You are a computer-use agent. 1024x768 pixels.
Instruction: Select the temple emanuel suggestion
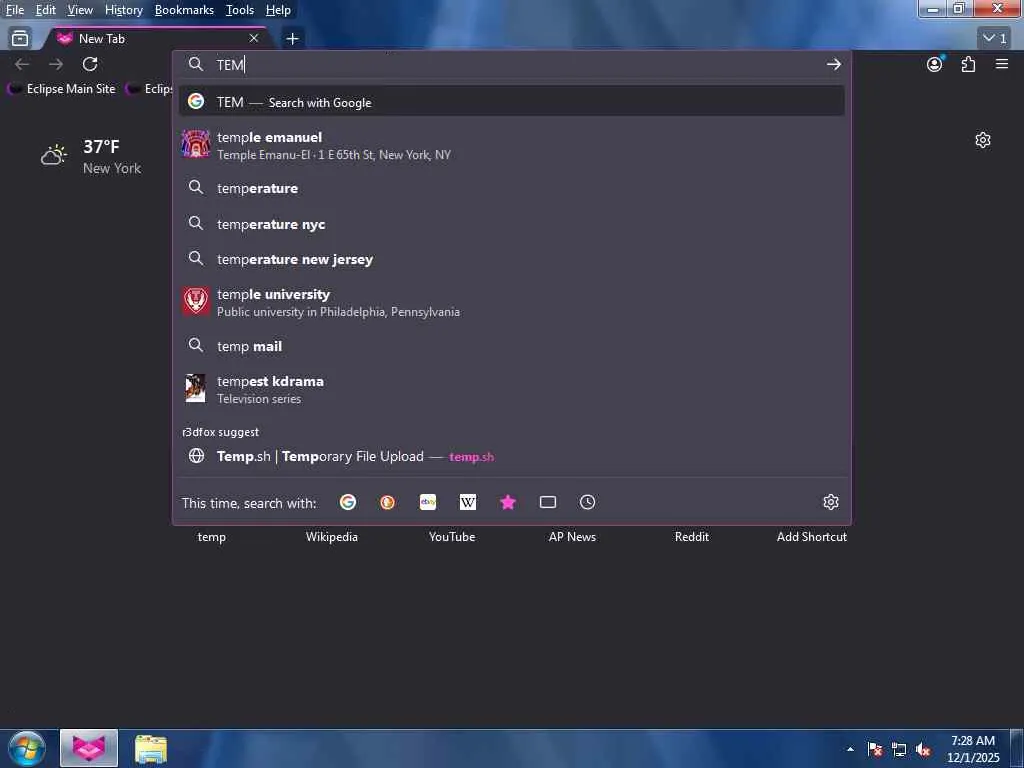511,145
